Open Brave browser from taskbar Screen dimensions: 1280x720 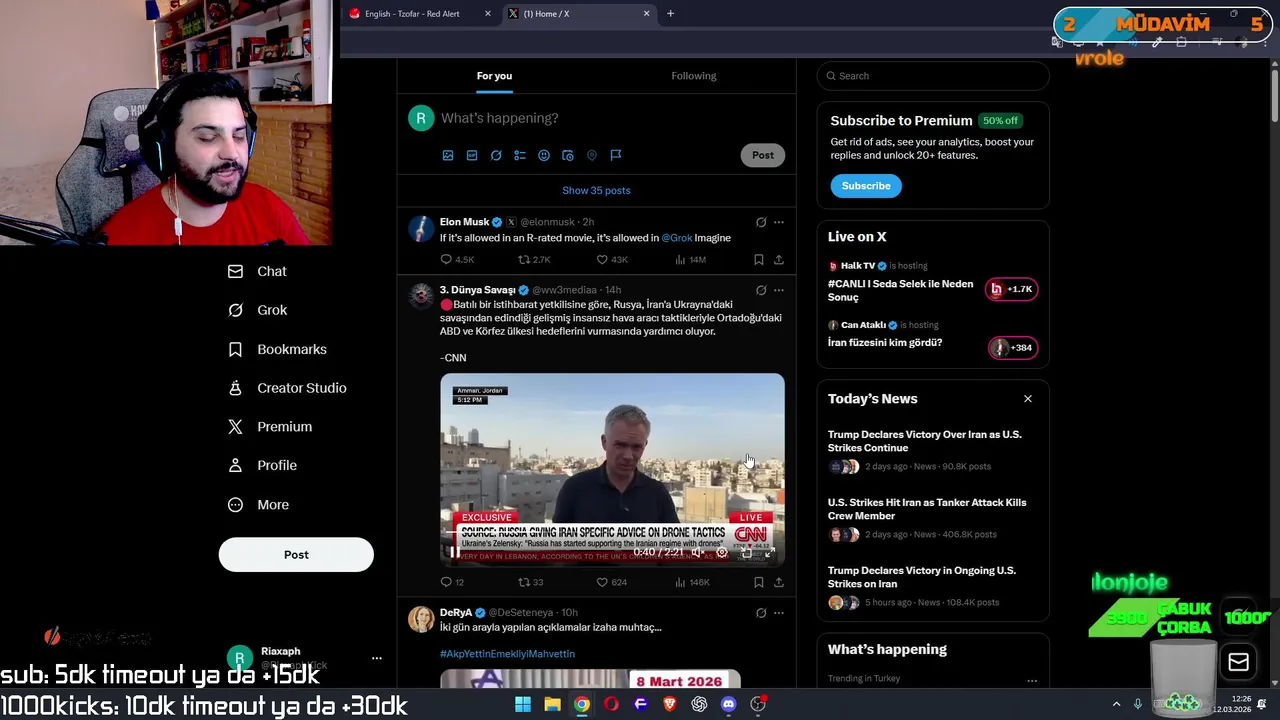click(670, 704)
